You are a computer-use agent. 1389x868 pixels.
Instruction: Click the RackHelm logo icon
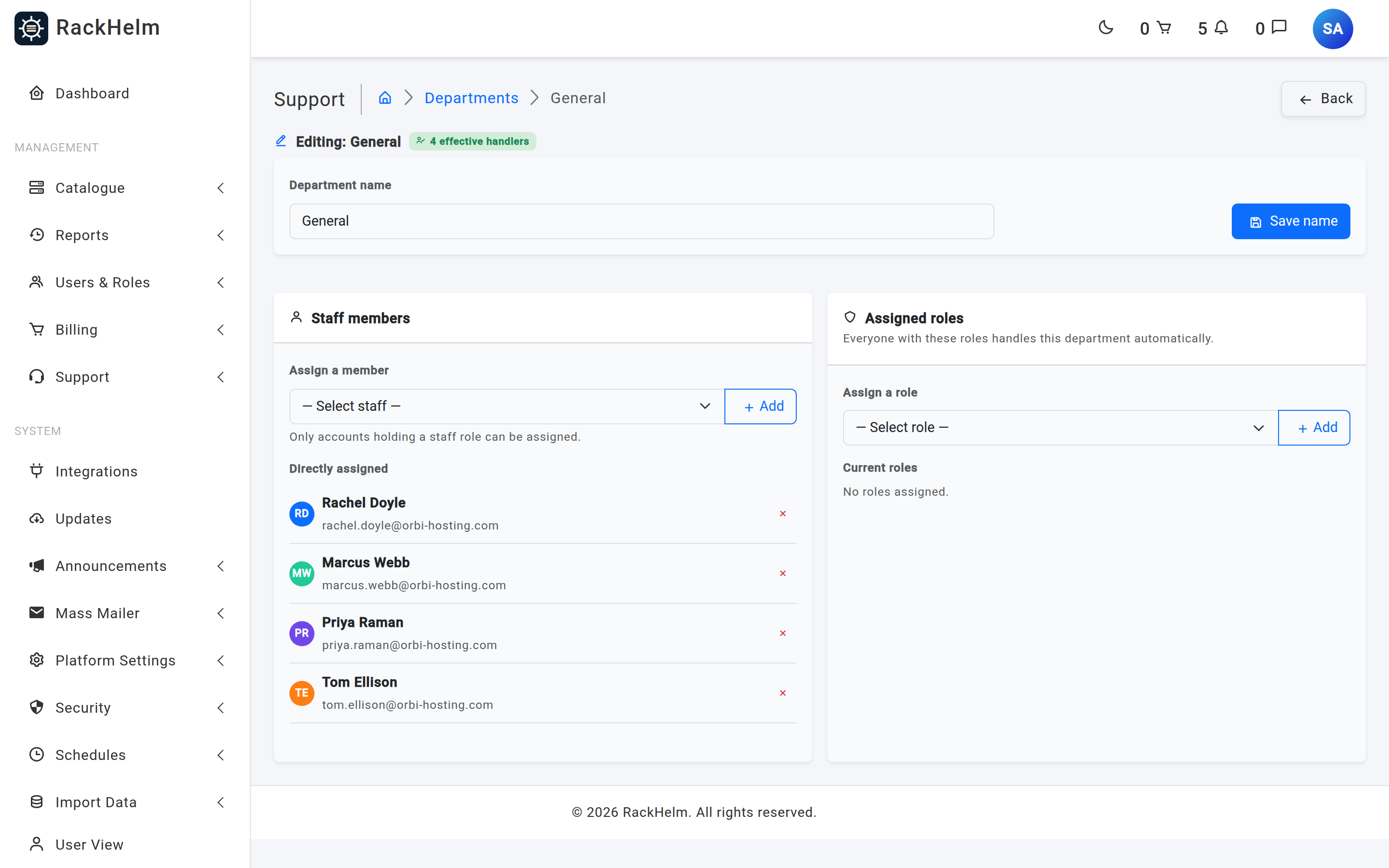pos(31,28)
